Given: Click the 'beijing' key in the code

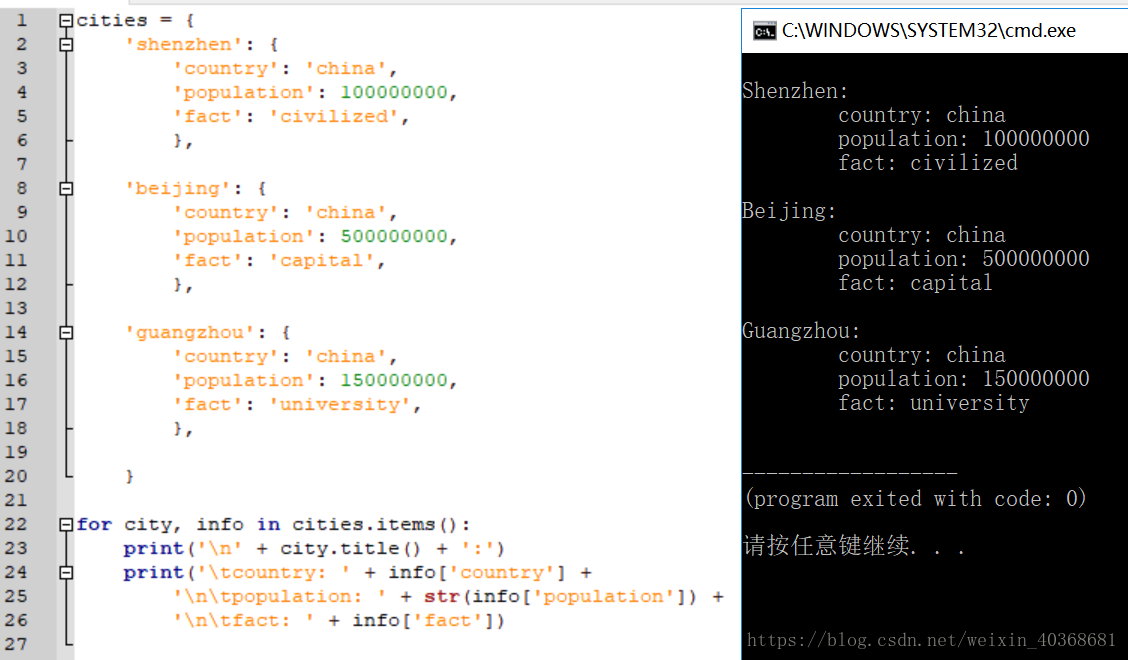Looking at the screenshot, I should tap(178, 189).
